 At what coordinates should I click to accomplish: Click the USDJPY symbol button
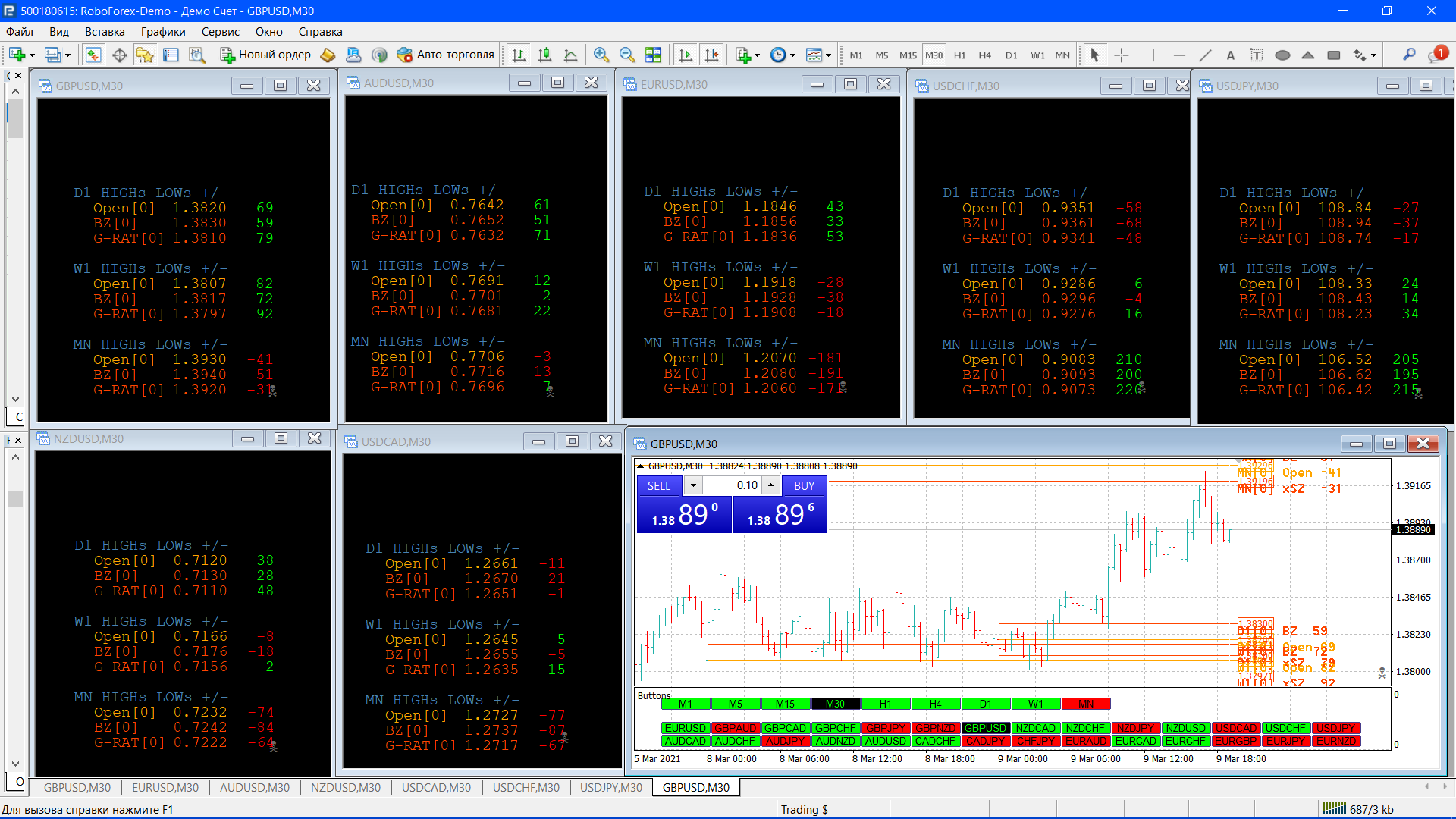[1336, 729]
